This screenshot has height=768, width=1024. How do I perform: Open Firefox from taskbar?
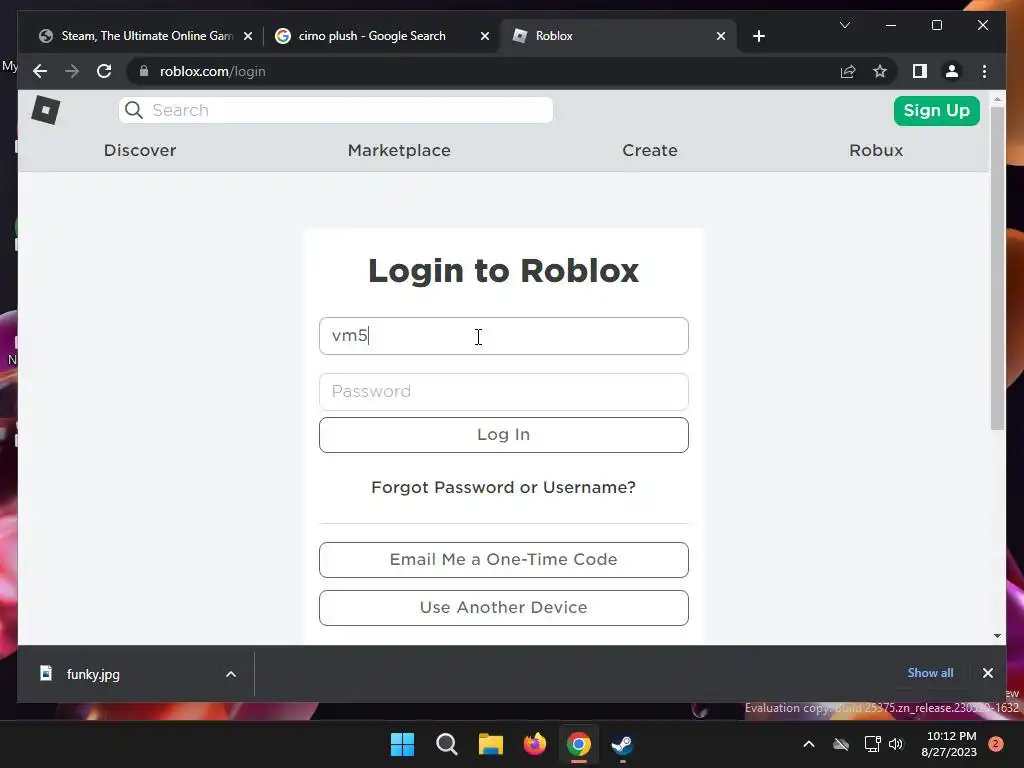(x=535, y=744)
